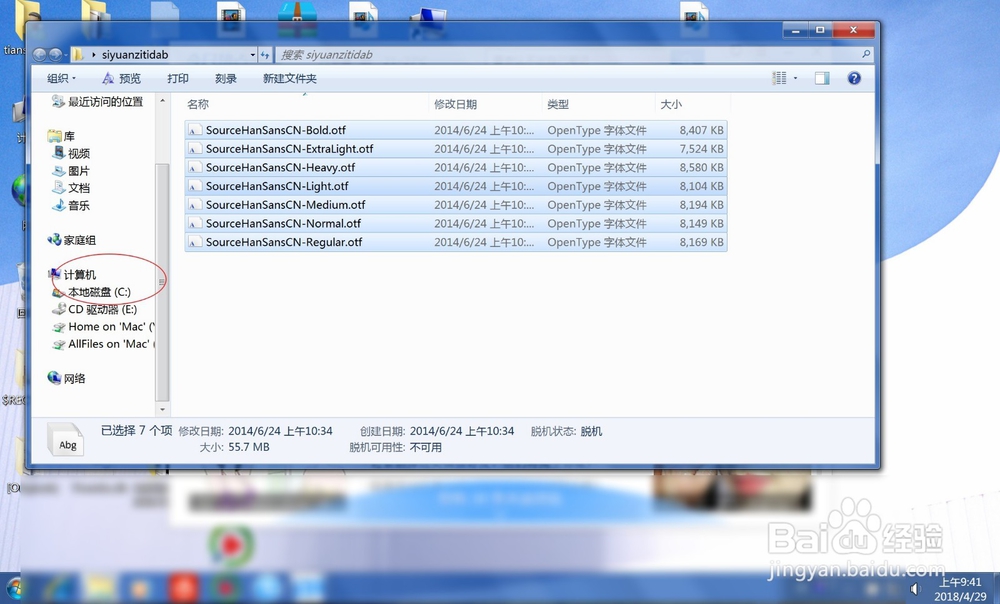
Task: Open Home on 'Mac' network drive
Action: (103, 327)
